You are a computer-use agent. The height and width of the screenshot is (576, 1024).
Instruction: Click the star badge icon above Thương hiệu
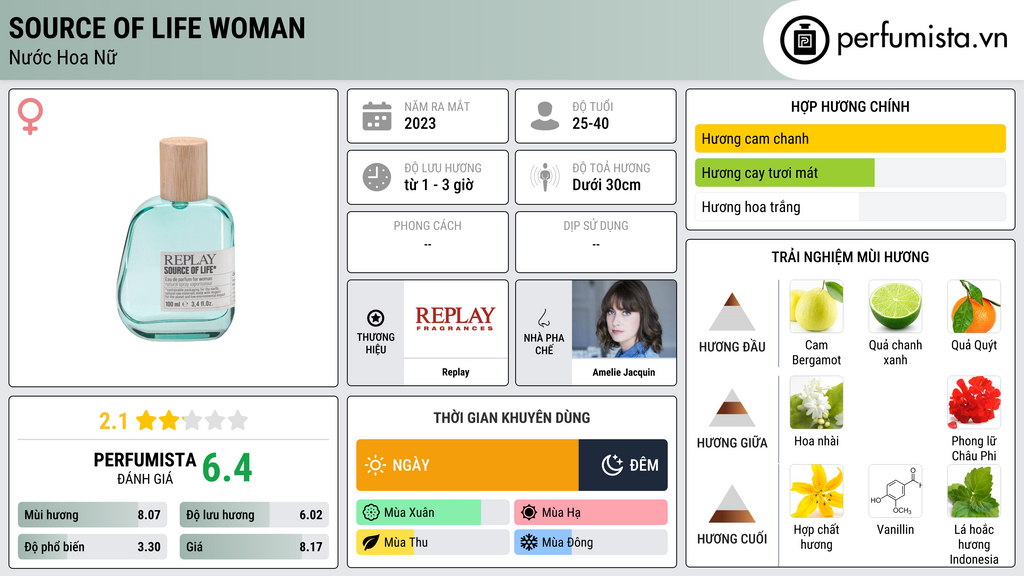pos(376,318)
